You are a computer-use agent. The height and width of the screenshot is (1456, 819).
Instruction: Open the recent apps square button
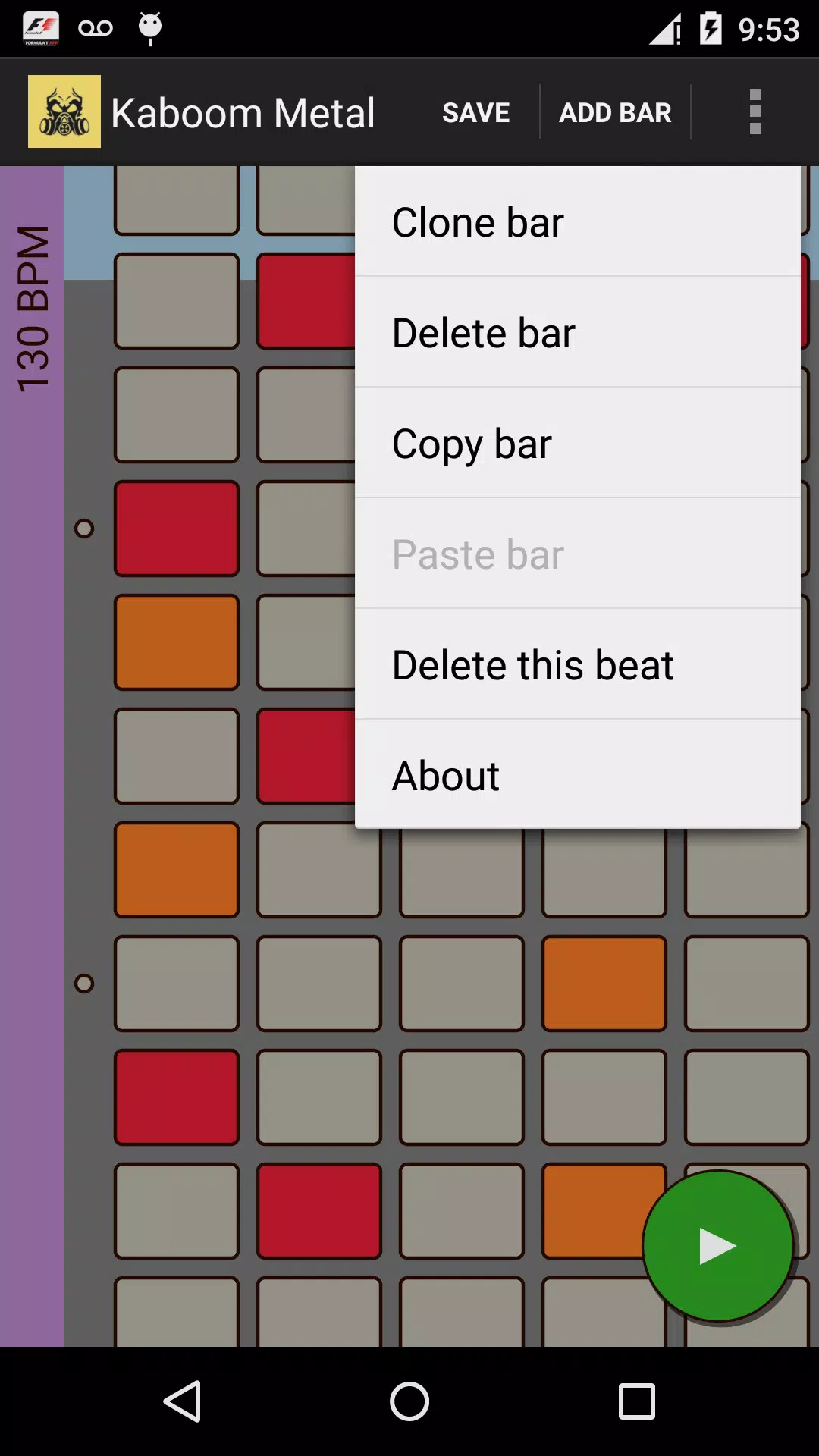pyautogui.click(x=637, y=1401)
